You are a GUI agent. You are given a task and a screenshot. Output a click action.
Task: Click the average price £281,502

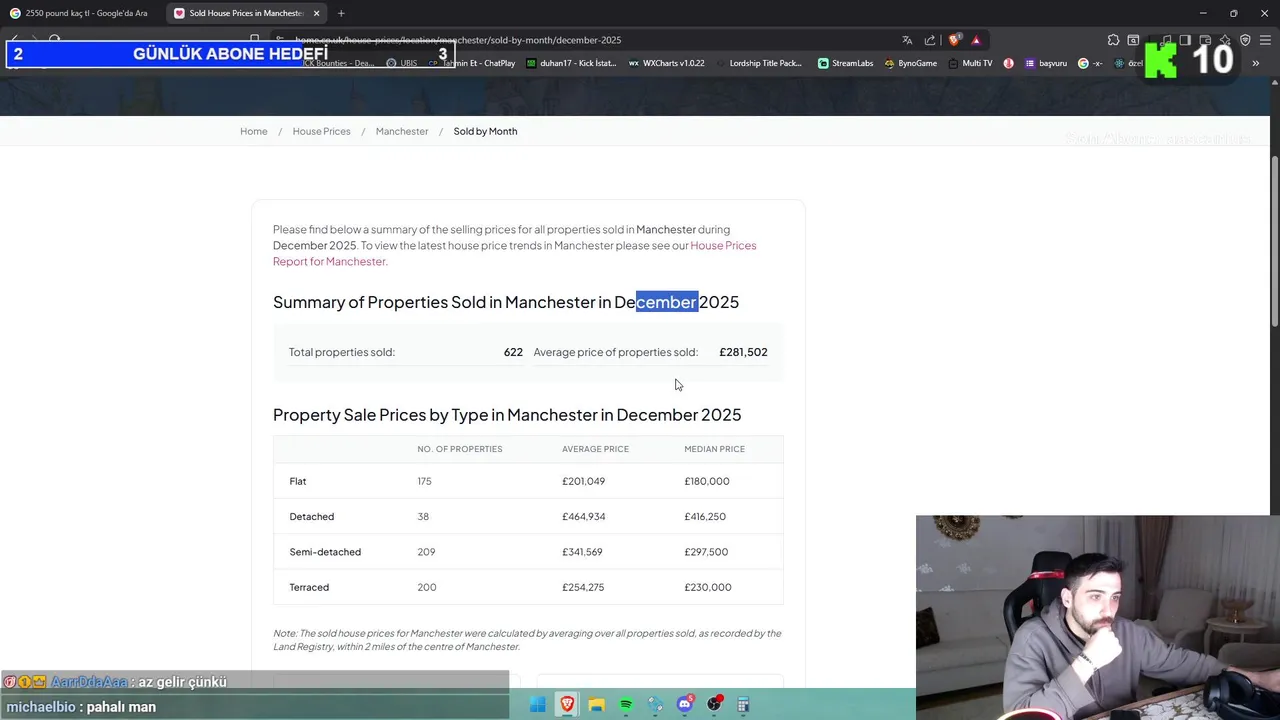[743, 352]
